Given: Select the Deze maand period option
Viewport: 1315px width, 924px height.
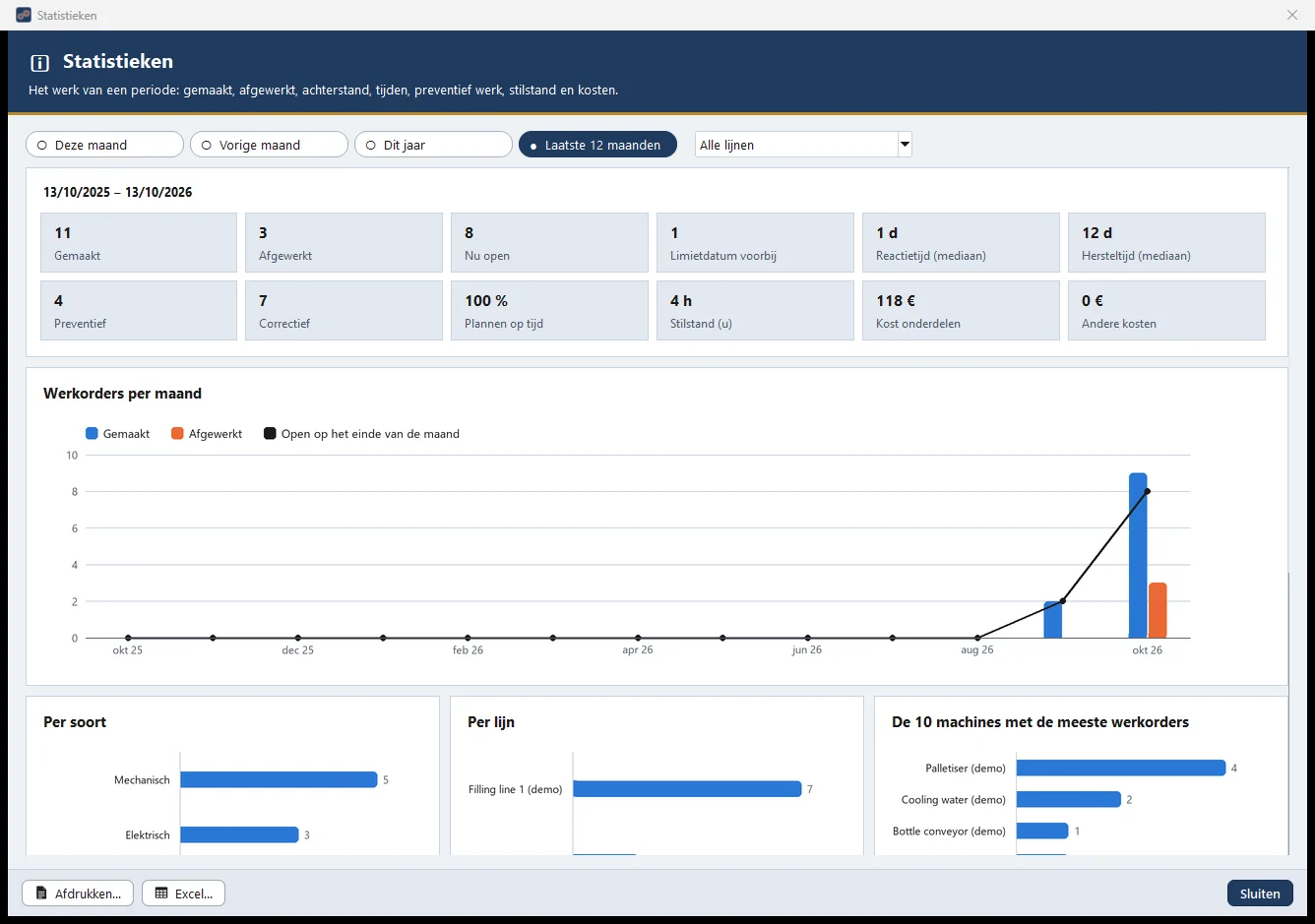Looking at the screenshot, I should (104, 145).
